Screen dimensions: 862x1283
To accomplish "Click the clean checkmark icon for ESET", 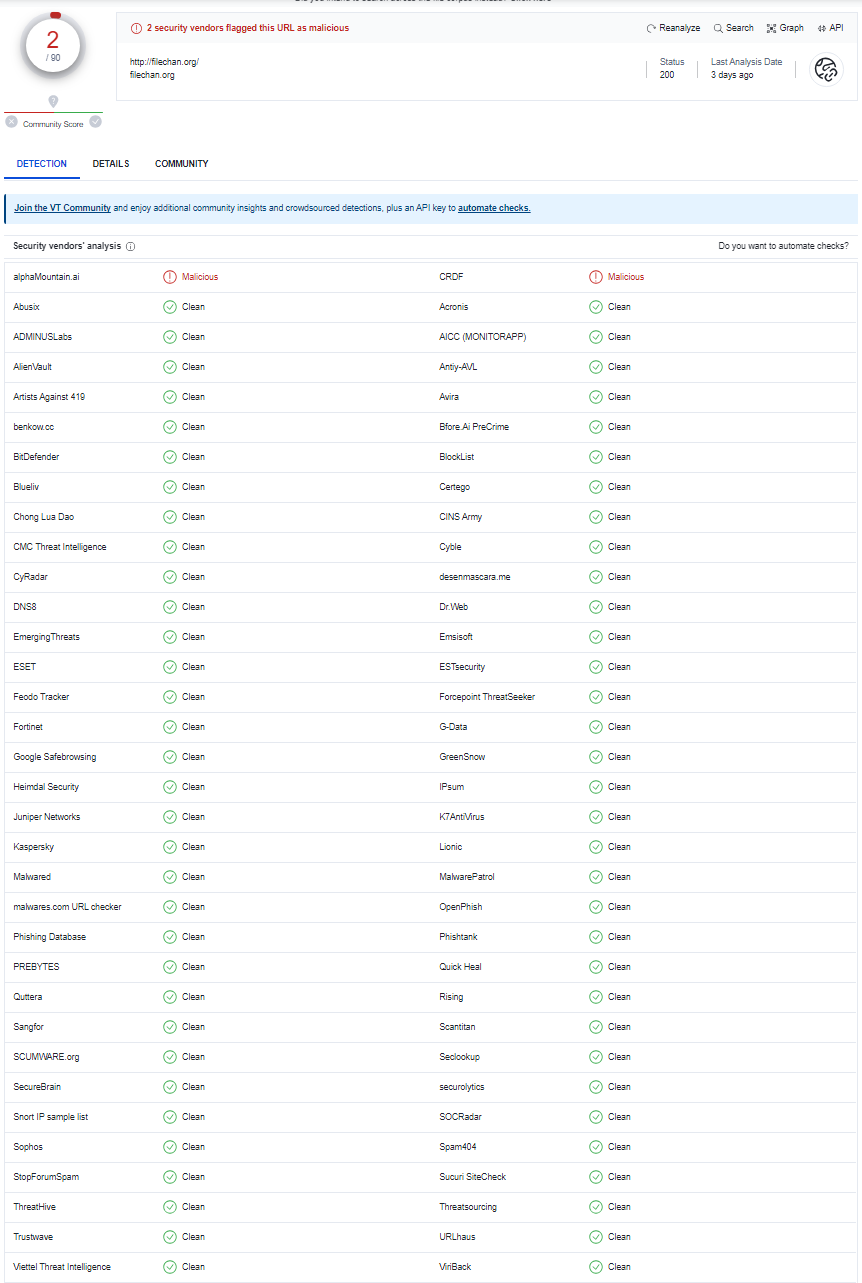I will pyautogui.click(x=170, y=667).
